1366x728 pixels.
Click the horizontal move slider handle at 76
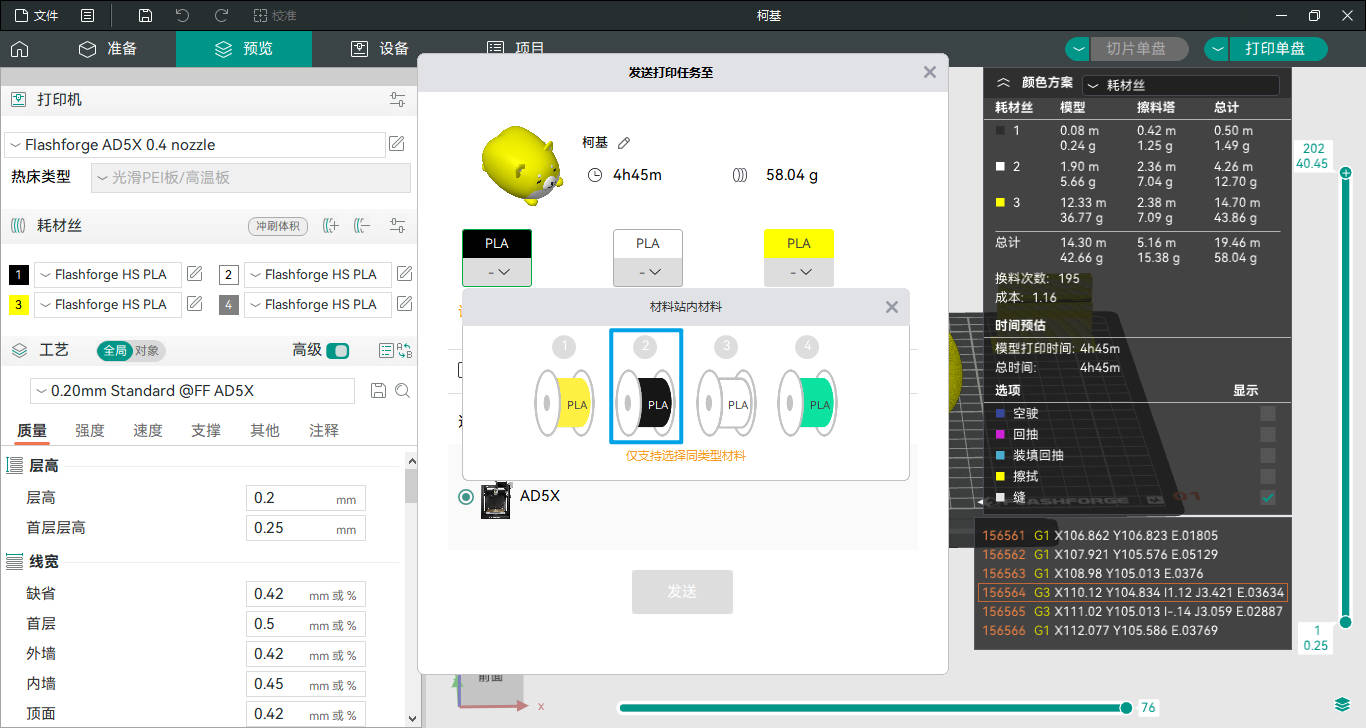[x=1127, y=708]
